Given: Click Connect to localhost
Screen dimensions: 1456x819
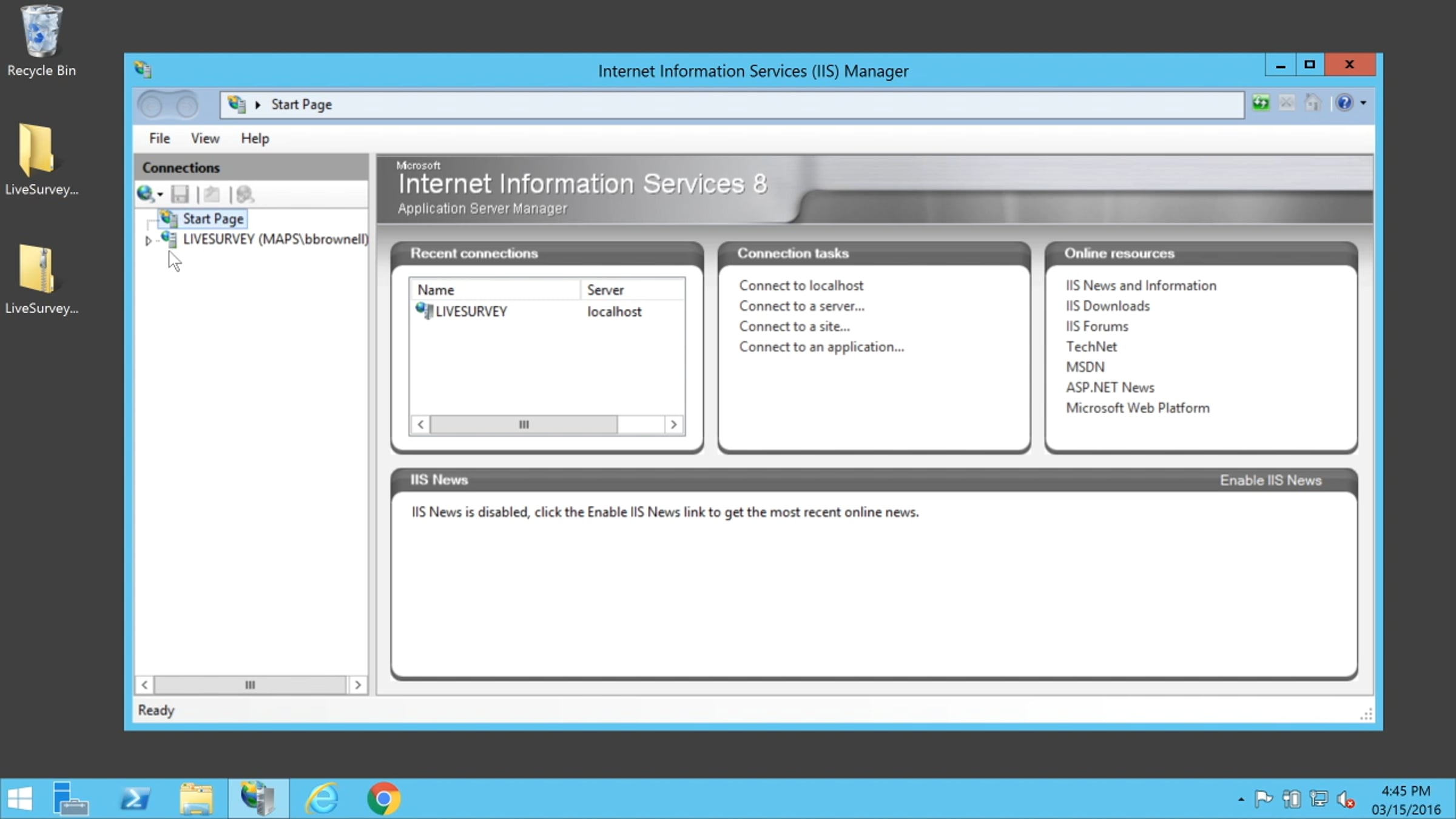Looking at the screenshot, I should (x=801, y=285).
